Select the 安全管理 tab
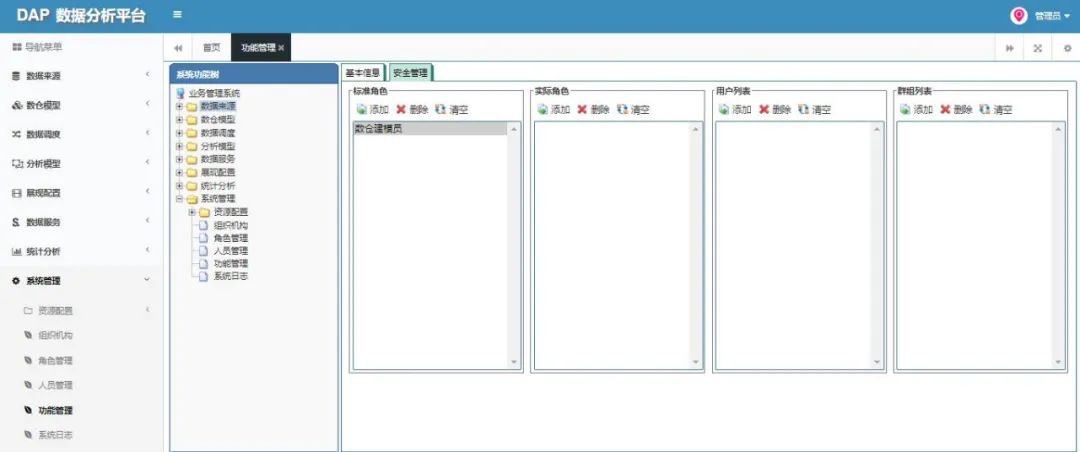The height and width of the screenshot is (452, 1080). (410, 72)
